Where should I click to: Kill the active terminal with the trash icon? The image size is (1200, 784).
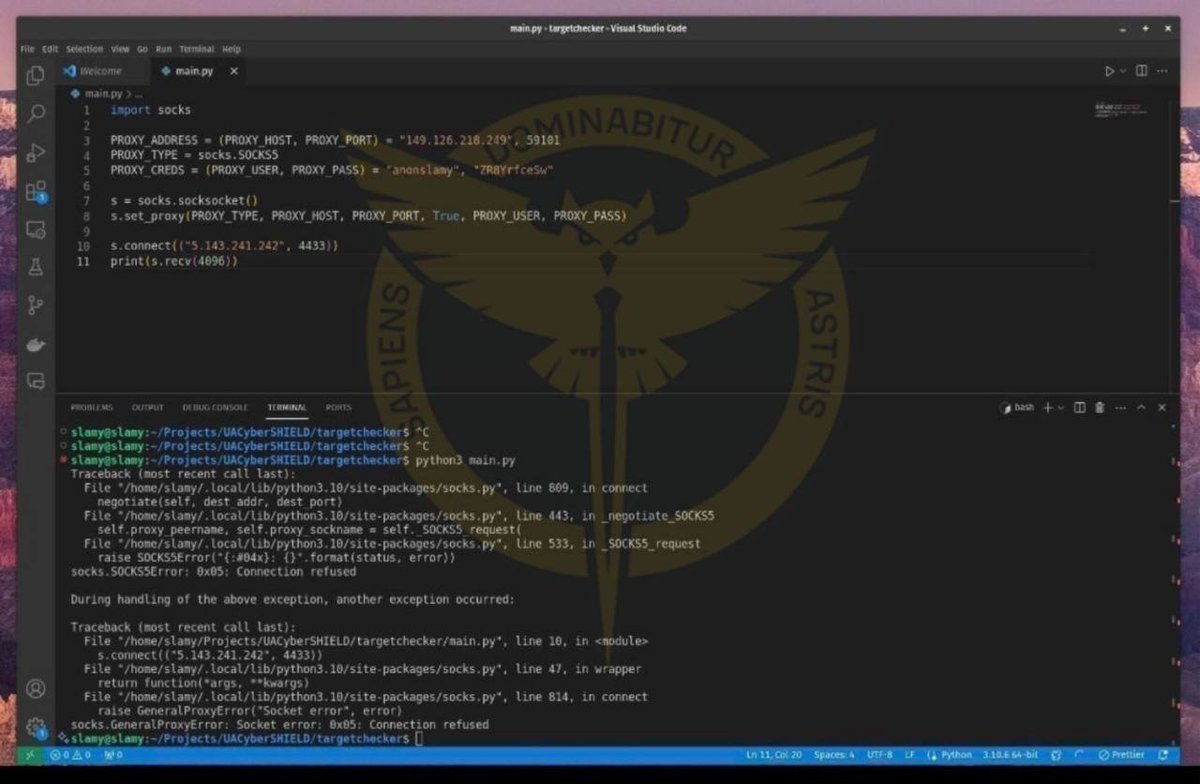click(1099, 408)
